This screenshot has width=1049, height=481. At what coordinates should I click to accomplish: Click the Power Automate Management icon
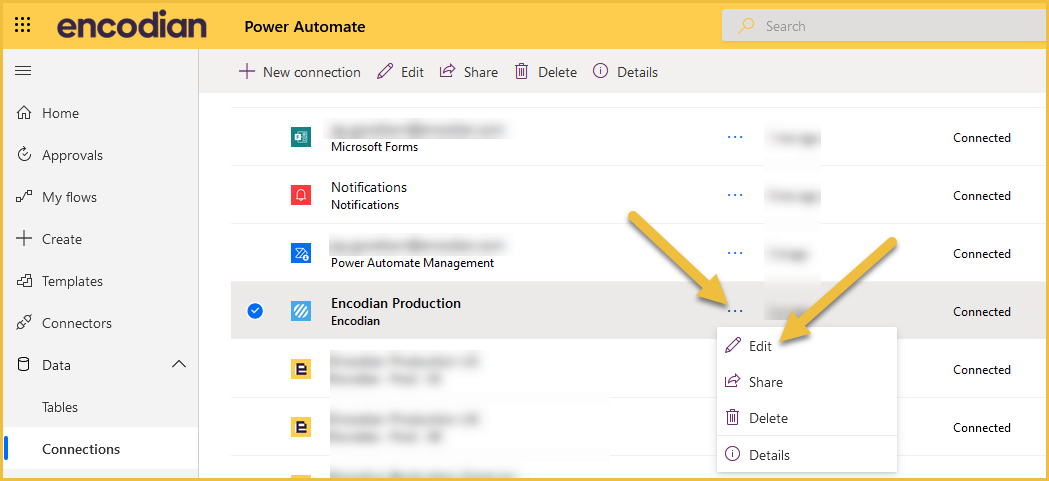click(x=301, y=254)
